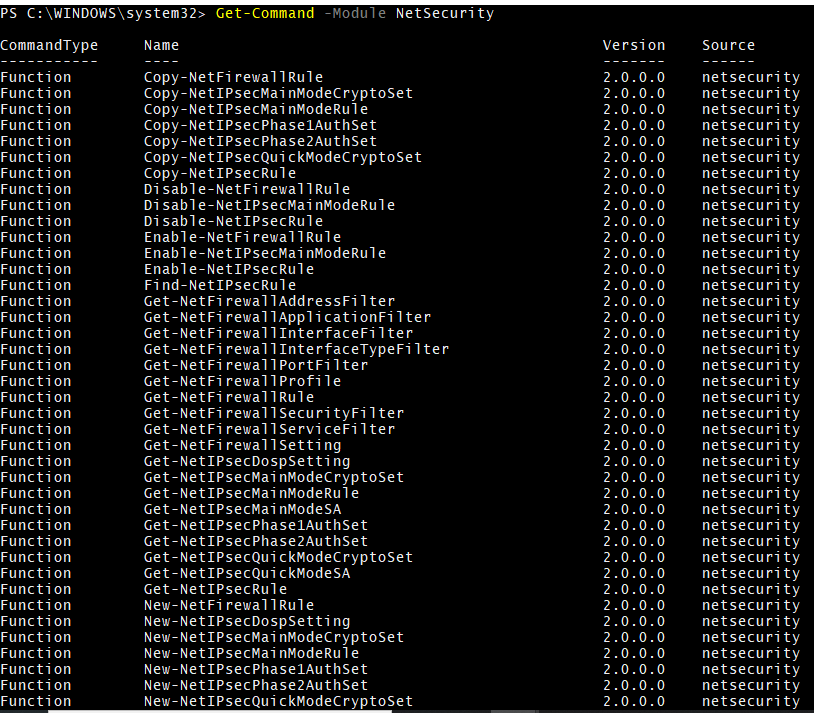Select Get-NetIPsecQuickModeSA entry
Viewport: 814px width, 713px height.
pyautogui.click(x=247, y=573)
